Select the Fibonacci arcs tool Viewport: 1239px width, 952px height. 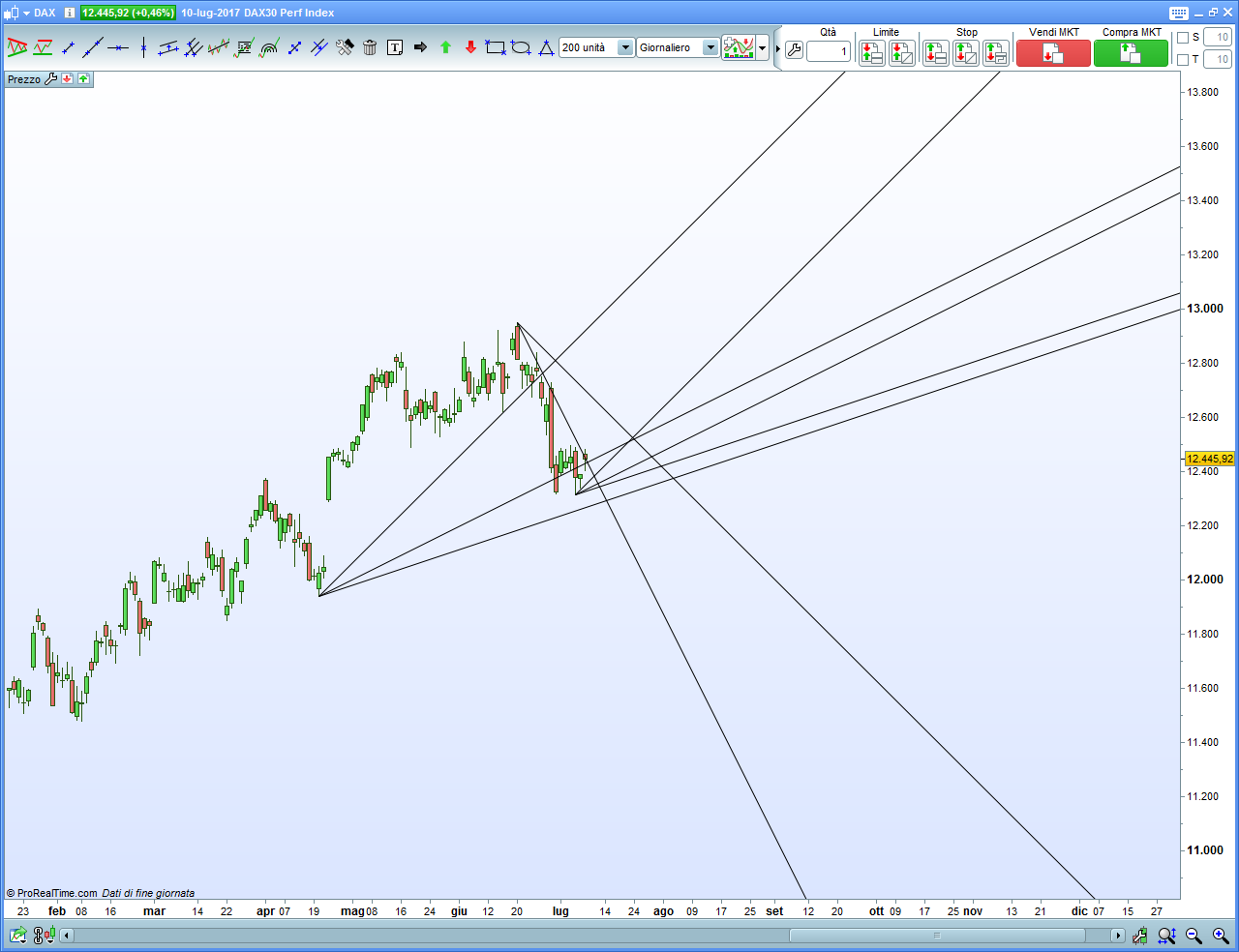point(269,47)
